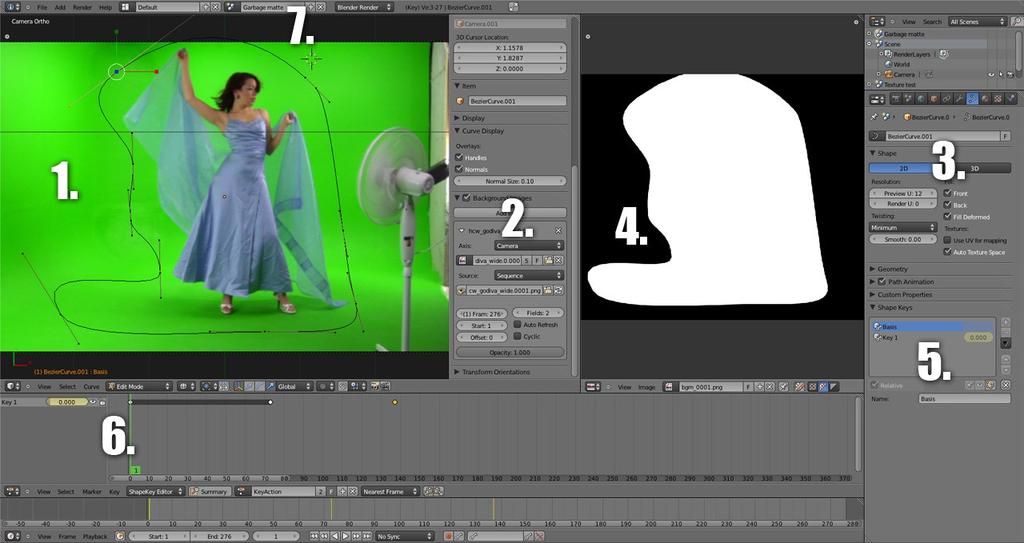Select Curve Data tab in Properties editor
The width and height of the screenshot is (1024, 543).
pos(972,99)
